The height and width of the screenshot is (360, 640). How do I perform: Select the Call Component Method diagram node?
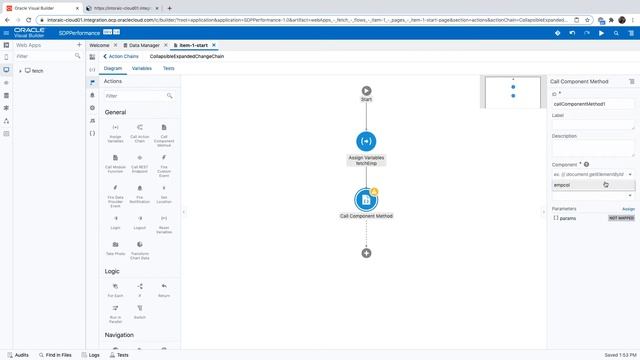366,200
